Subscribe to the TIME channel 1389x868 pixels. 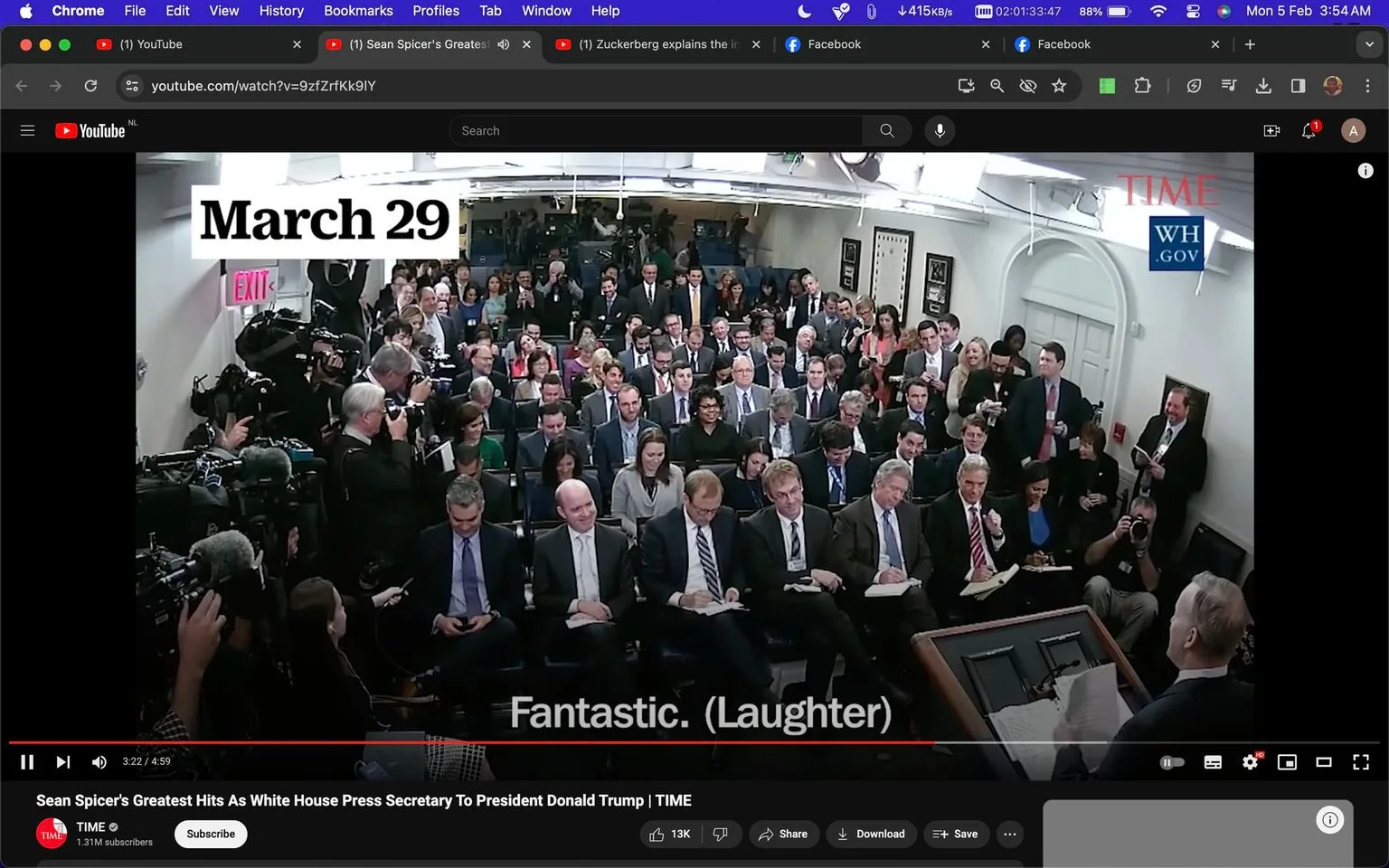click(211, 834)
